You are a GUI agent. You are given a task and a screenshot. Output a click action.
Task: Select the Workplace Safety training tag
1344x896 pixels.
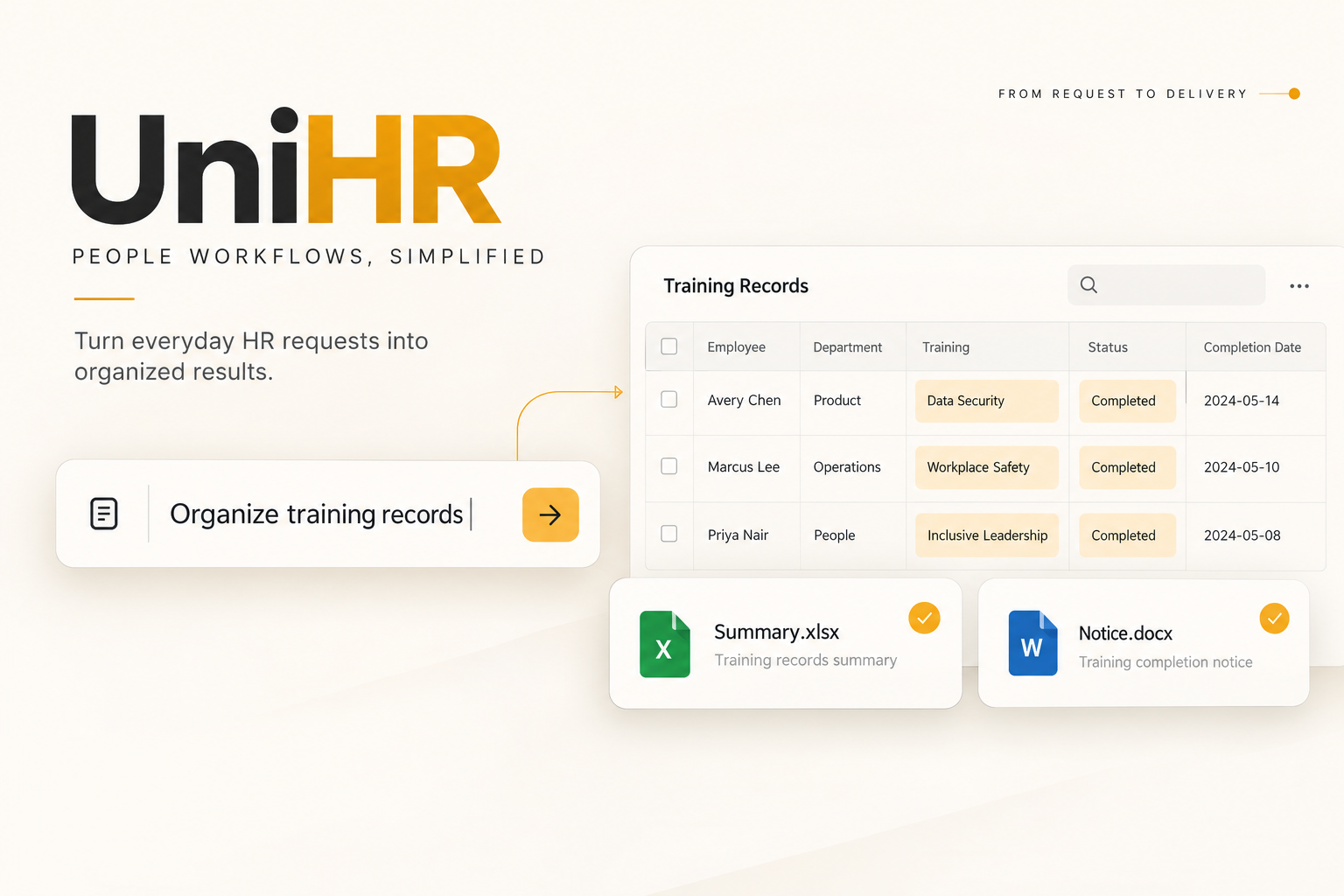[x=987, y=467]
